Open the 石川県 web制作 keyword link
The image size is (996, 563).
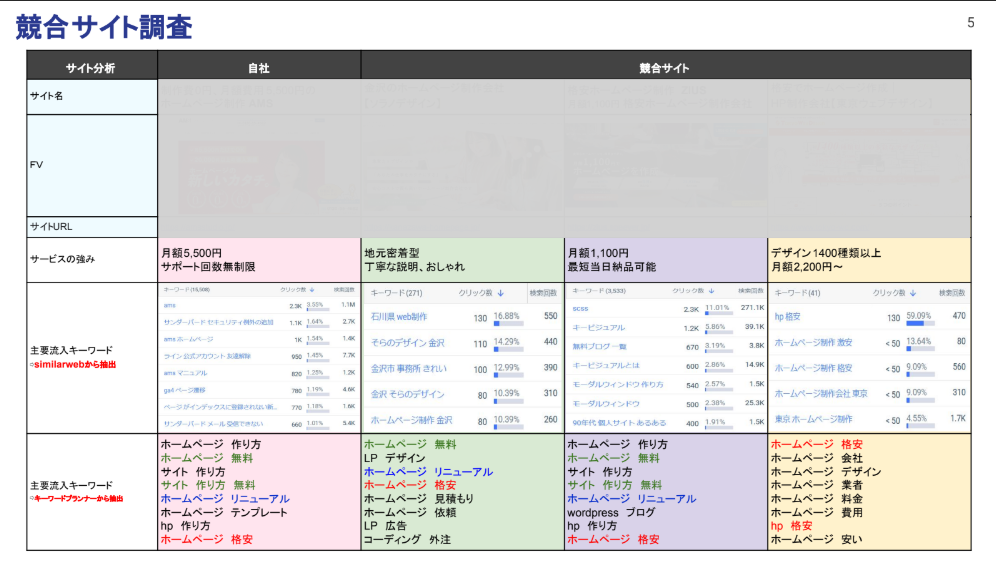coord(399,316)
